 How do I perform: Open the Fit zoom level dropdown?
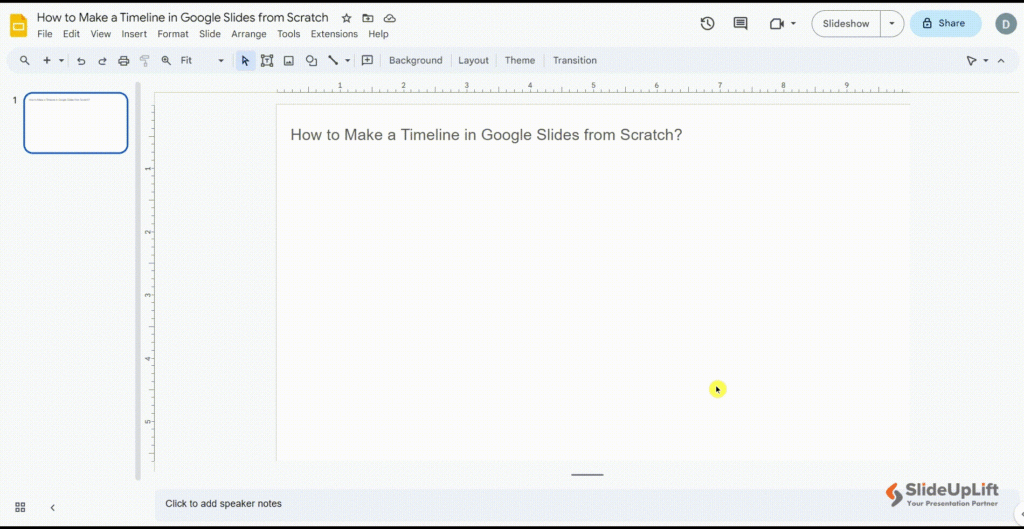(x=202, y=60)
